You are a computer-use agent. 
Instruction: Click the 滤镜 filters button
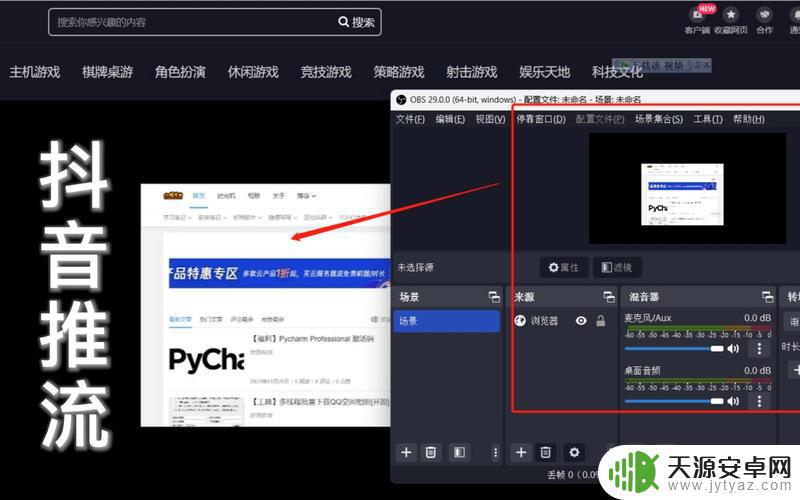(x=617, y=267)
